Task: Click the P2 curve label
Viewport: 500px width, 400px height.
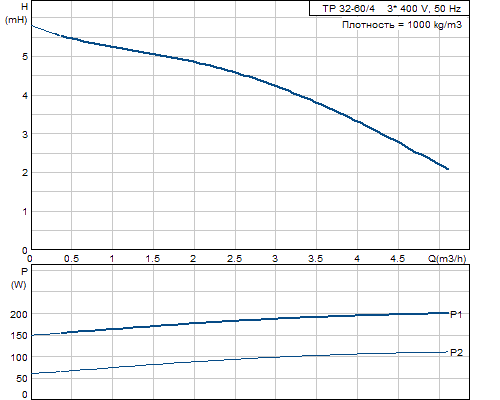Action: pos(456,352)
